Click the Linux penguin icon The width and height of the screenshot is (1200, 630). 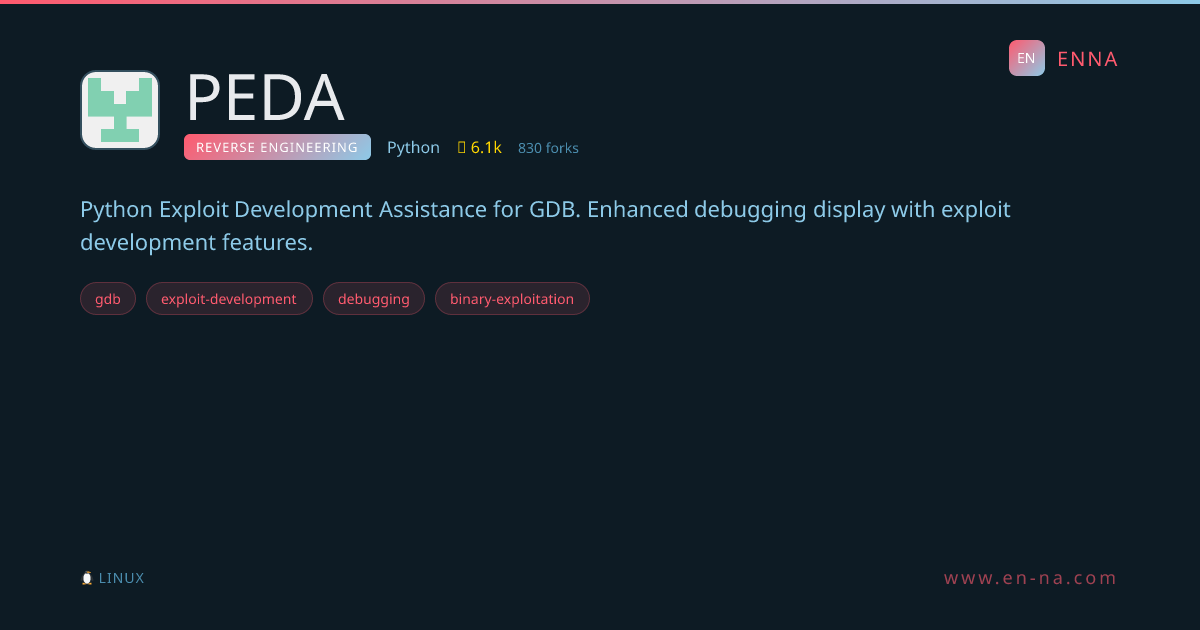87,578
